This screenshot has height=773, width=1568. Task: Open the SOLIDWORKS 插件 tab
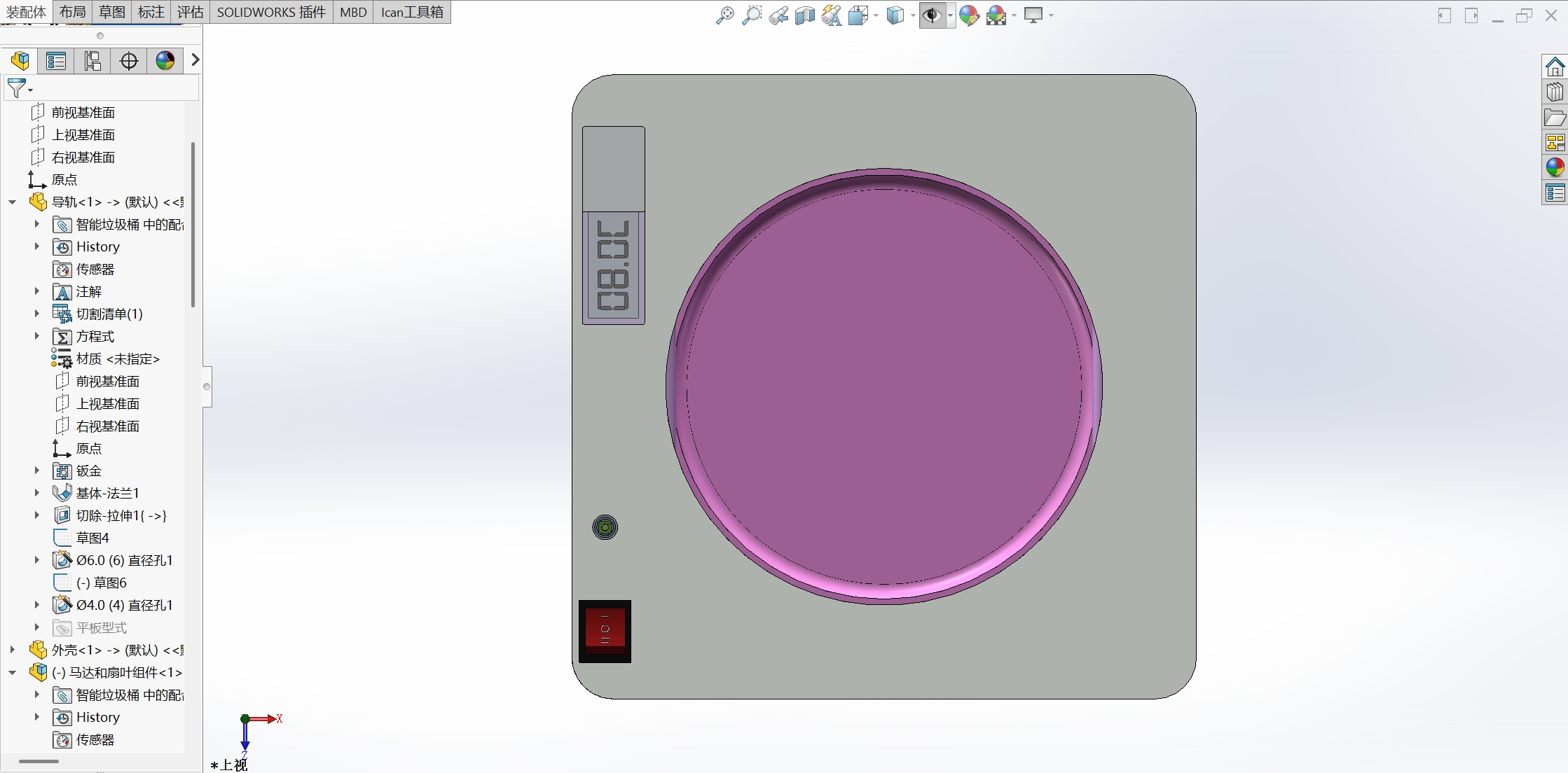pyautogui.click(x=271, y=12)
